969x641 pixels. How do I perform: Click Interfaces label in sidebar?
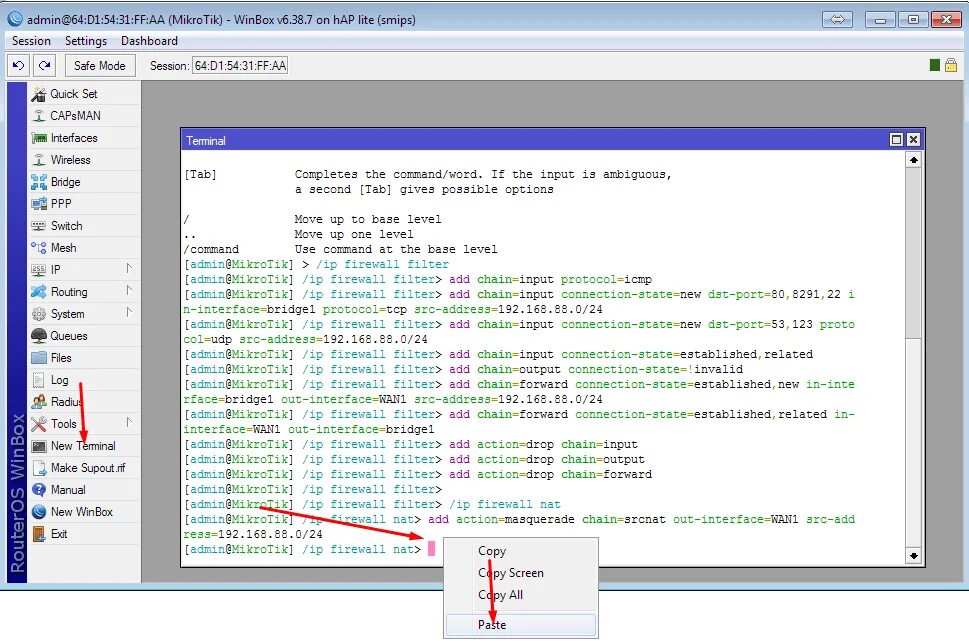point(74,138)
